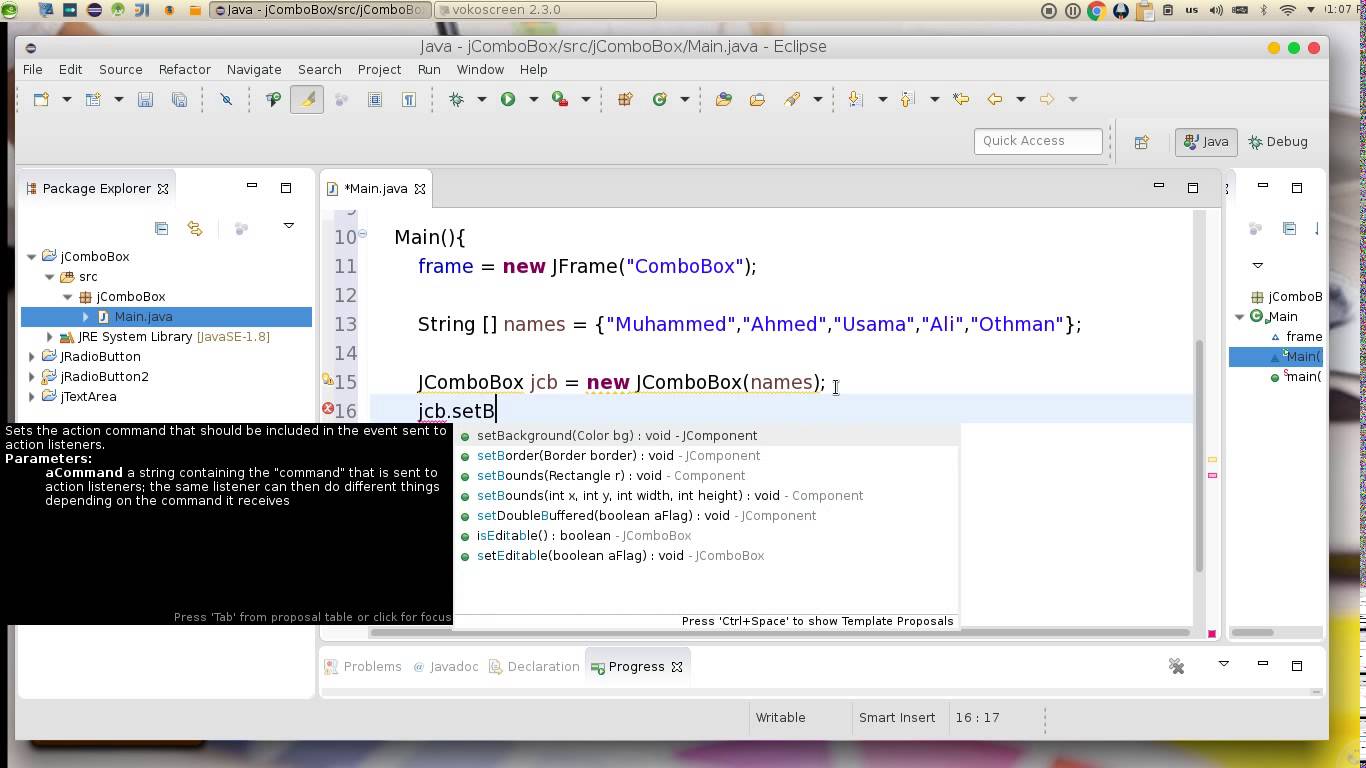Select setBounds(Rectangle r) proposal
The image size is (1366, 768).
[707, 476]
